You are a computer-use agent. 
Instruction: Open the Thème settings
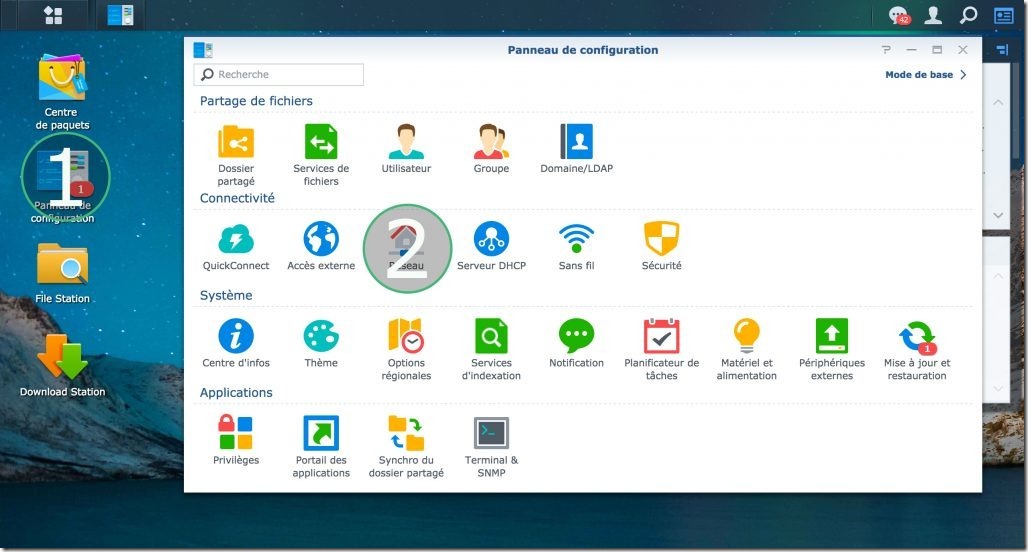[321, 344]
